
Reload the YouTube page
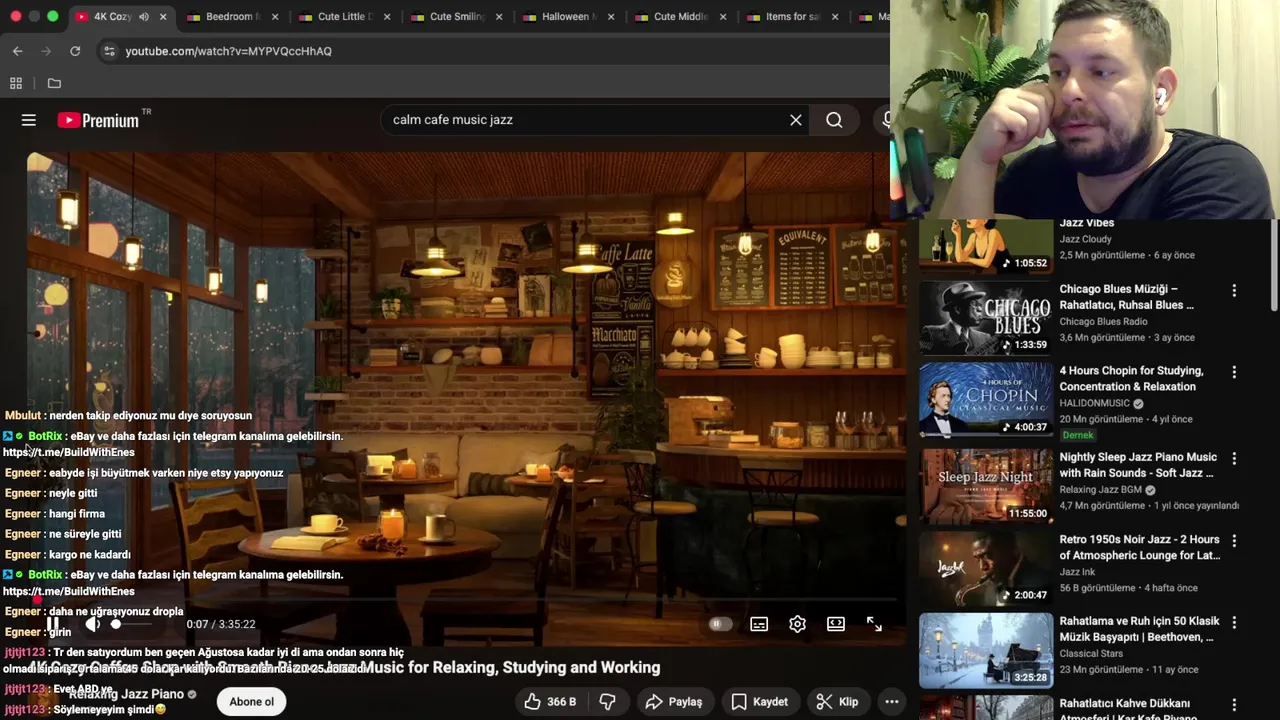click(x=75, y=51)
